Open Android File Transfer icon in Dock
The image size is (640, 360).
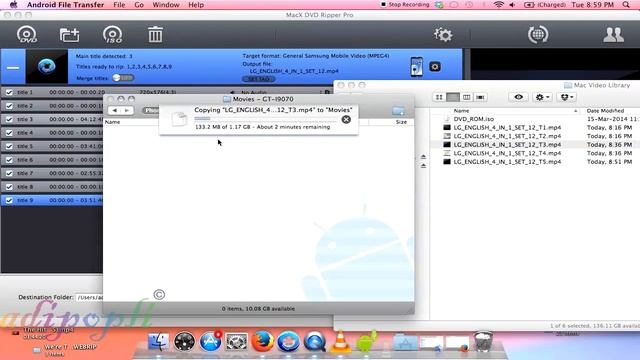click(367, 341)
